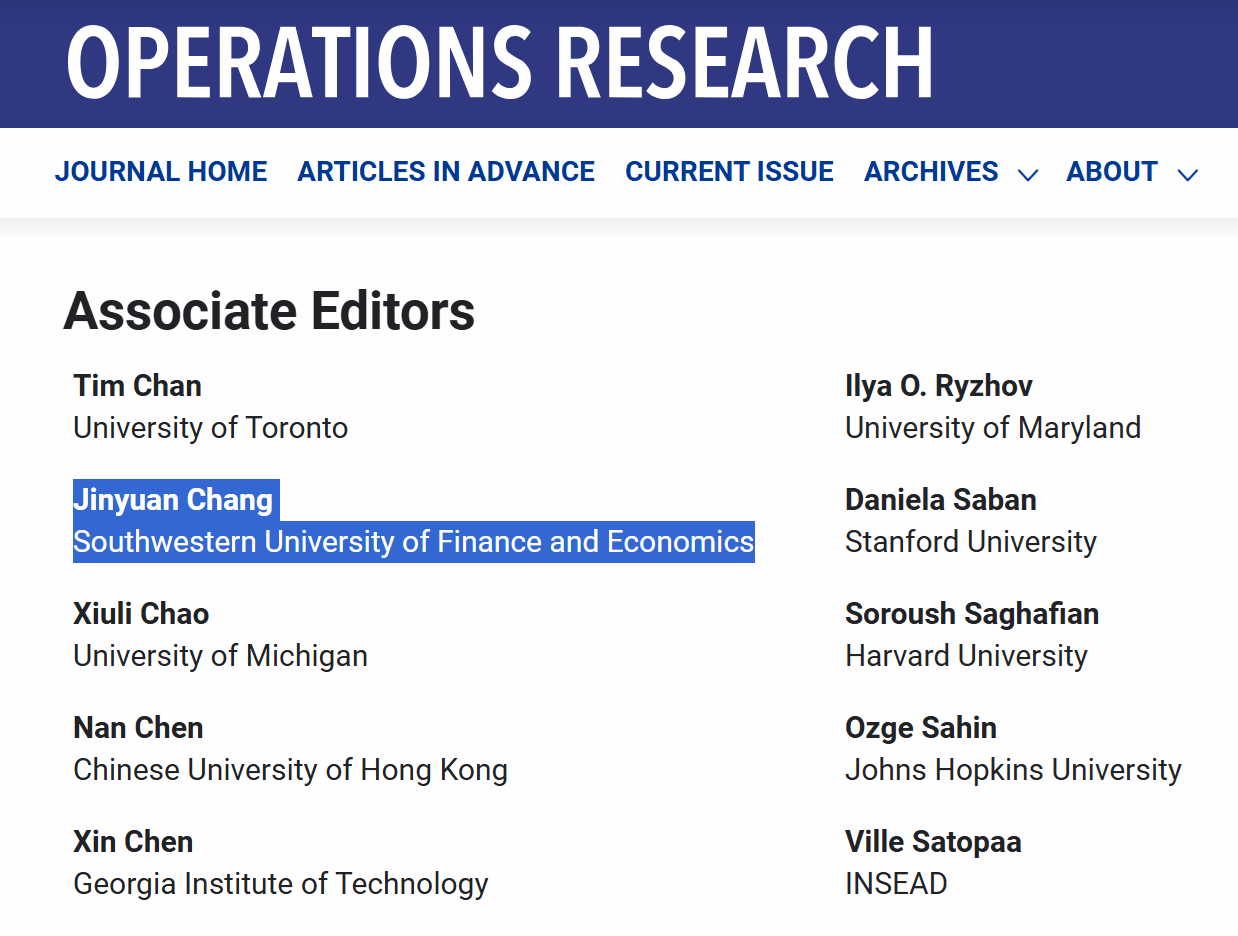Click Southwestern University of Finance and Economics
Image resolution: width=1238 pixels, height=936 pixels.
[413, 542]
